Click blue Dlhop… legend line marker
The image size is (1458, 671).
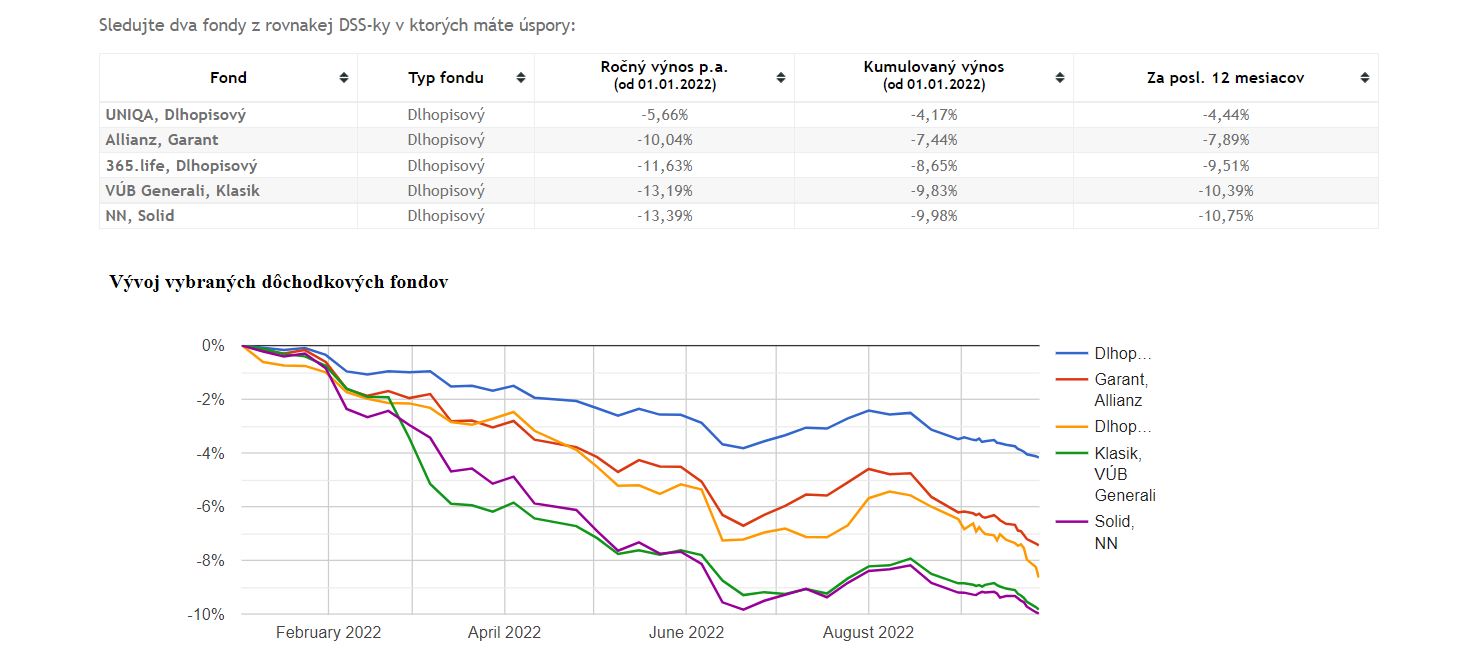coord(1071,354)
